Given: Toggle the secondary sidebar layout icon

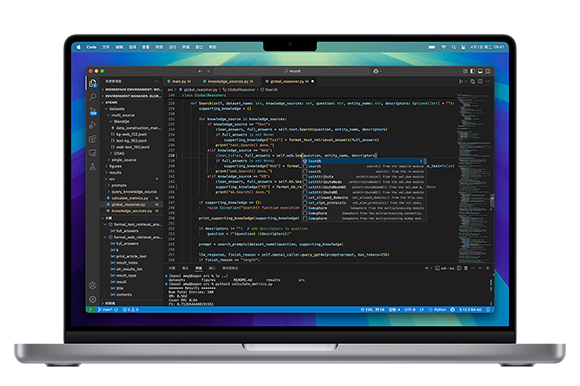Looking at the screenshot, I should 488,71.
